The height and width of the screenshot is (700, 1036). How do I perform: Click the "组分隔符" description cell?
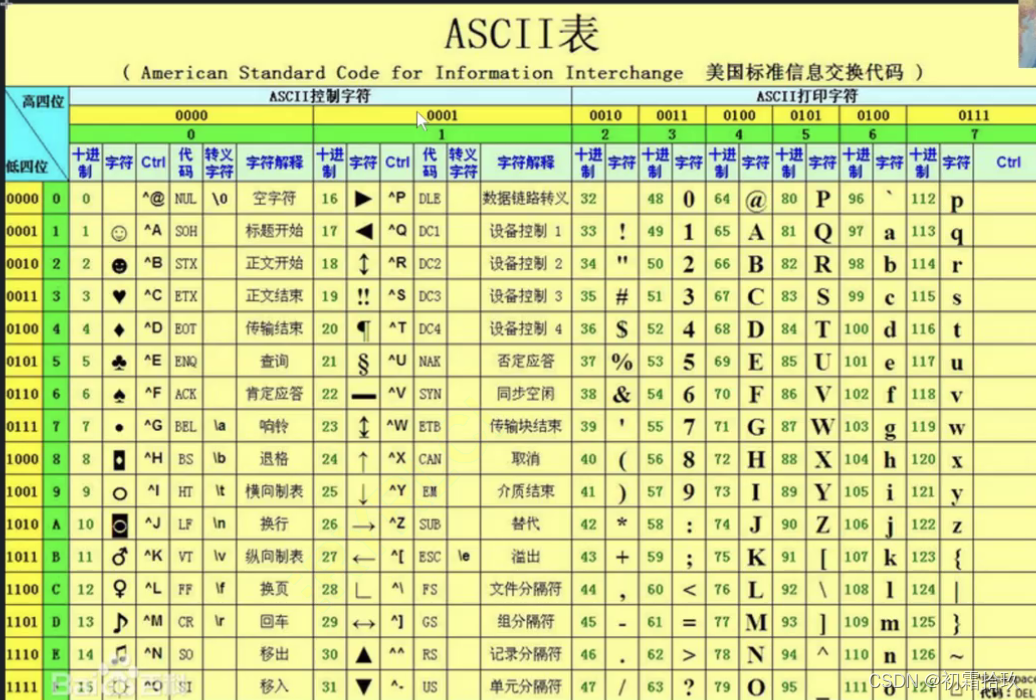click(525, 621)
